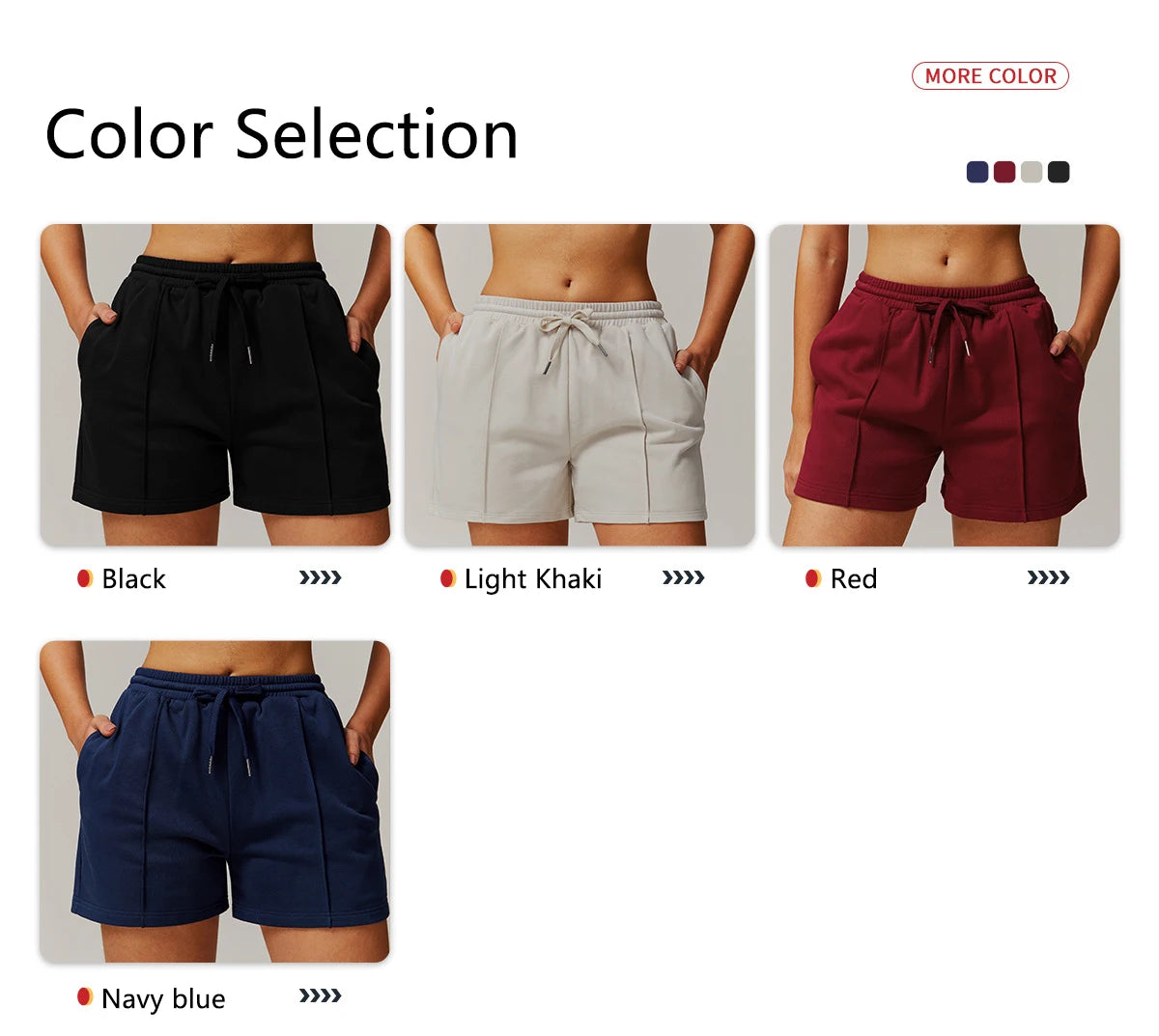Select the light khaki color swatch
This screenshot has height=1036, width=1159.
pos(1032,172)
